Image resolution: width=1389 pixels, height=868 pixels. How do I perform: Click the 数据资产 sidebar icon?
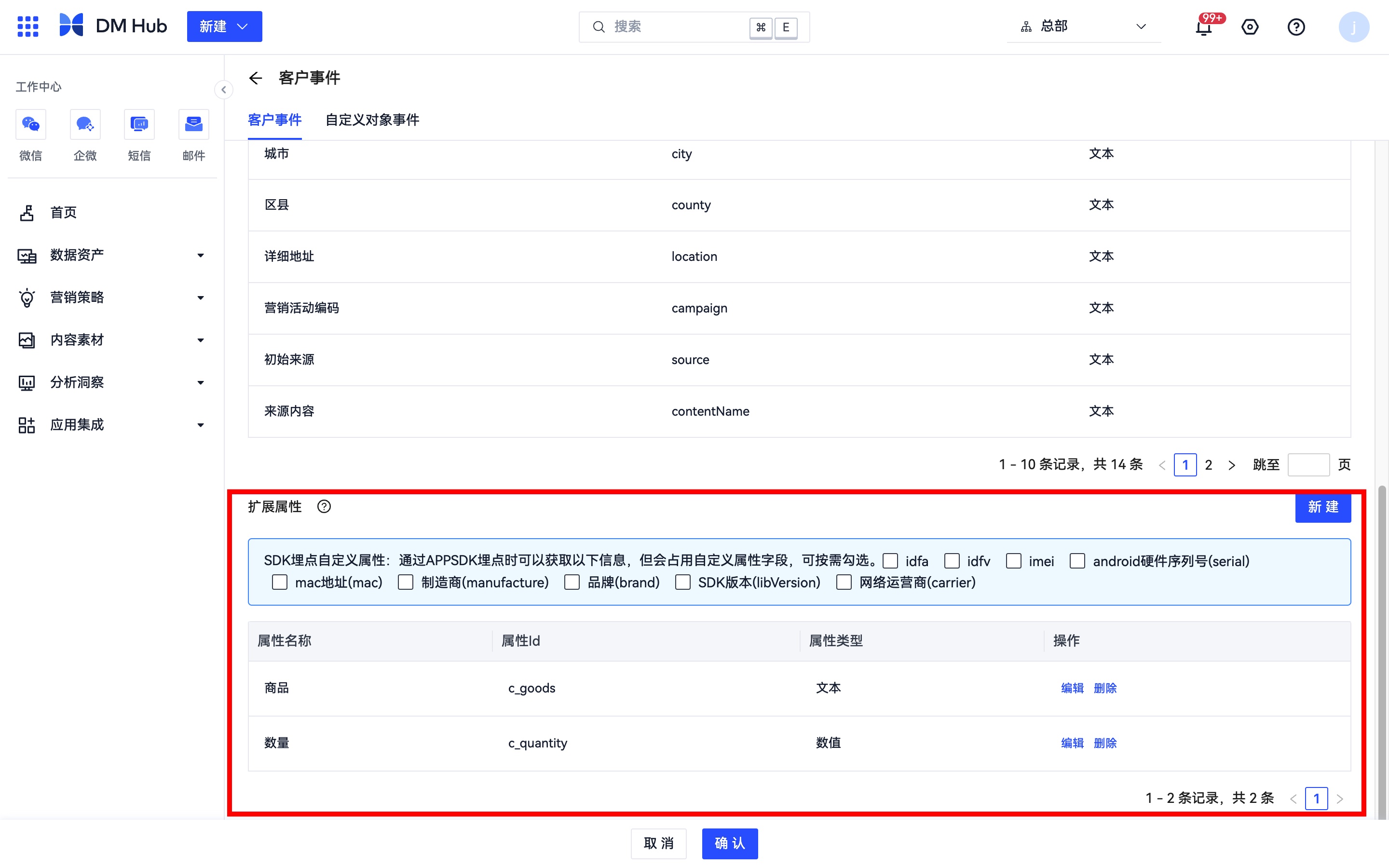(27, 255)
